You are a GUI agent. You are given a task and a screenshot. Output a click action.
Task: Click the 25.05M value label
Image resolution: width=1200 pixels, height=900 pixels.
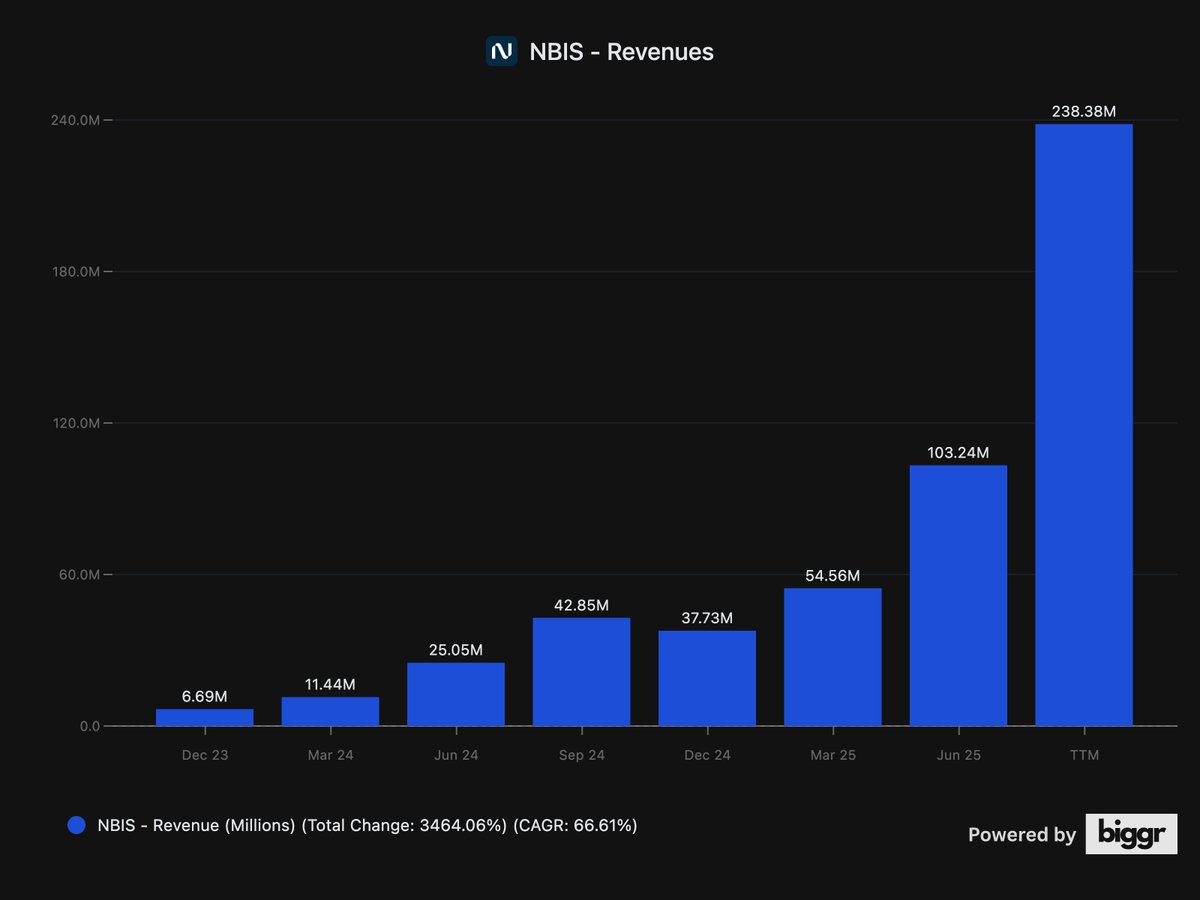click(x=455, y=650)
